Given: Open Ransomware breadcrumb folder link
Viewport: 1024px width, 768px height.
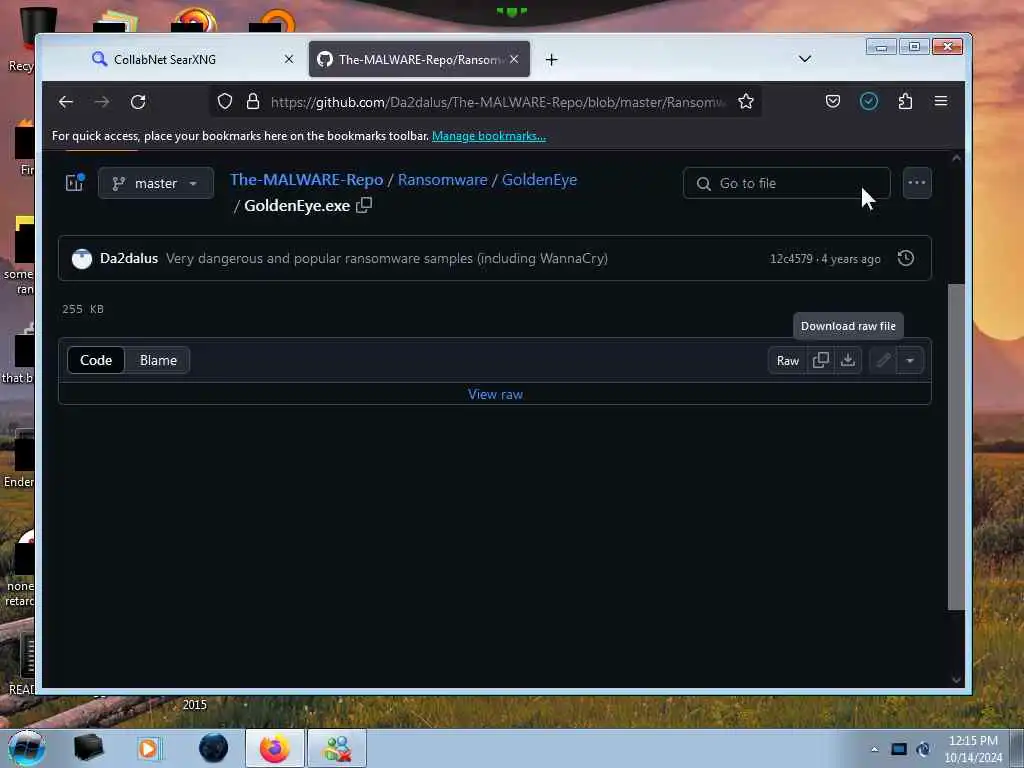Looking at the screenshot, I should (x=443, y=180).
